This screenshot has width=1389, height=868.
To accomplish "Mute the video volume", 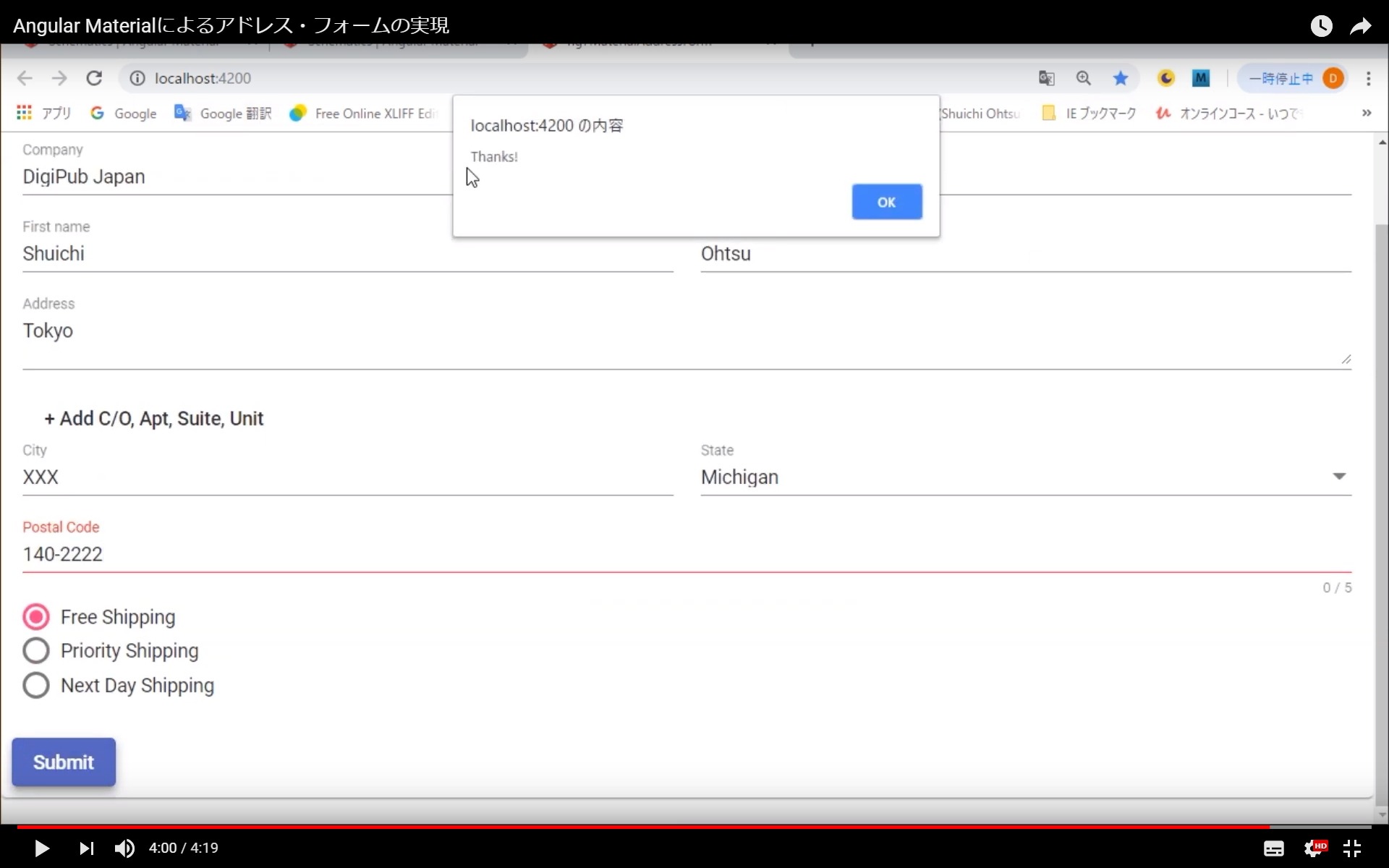I will coord(124,848).
